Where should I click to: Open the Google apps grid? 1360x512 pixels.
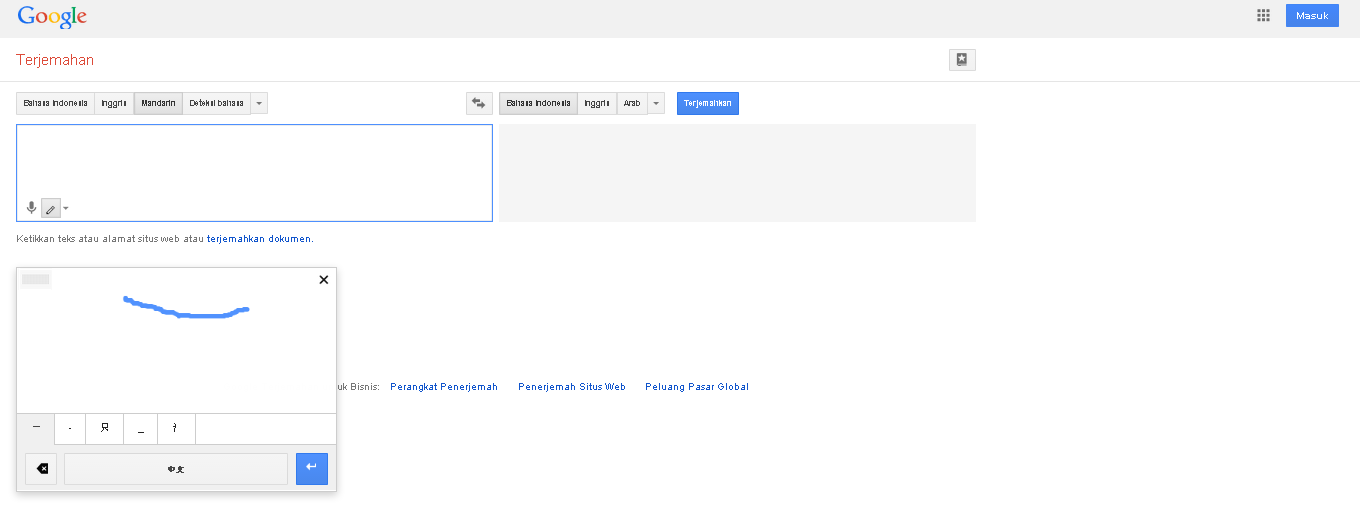pos(1263,15)
